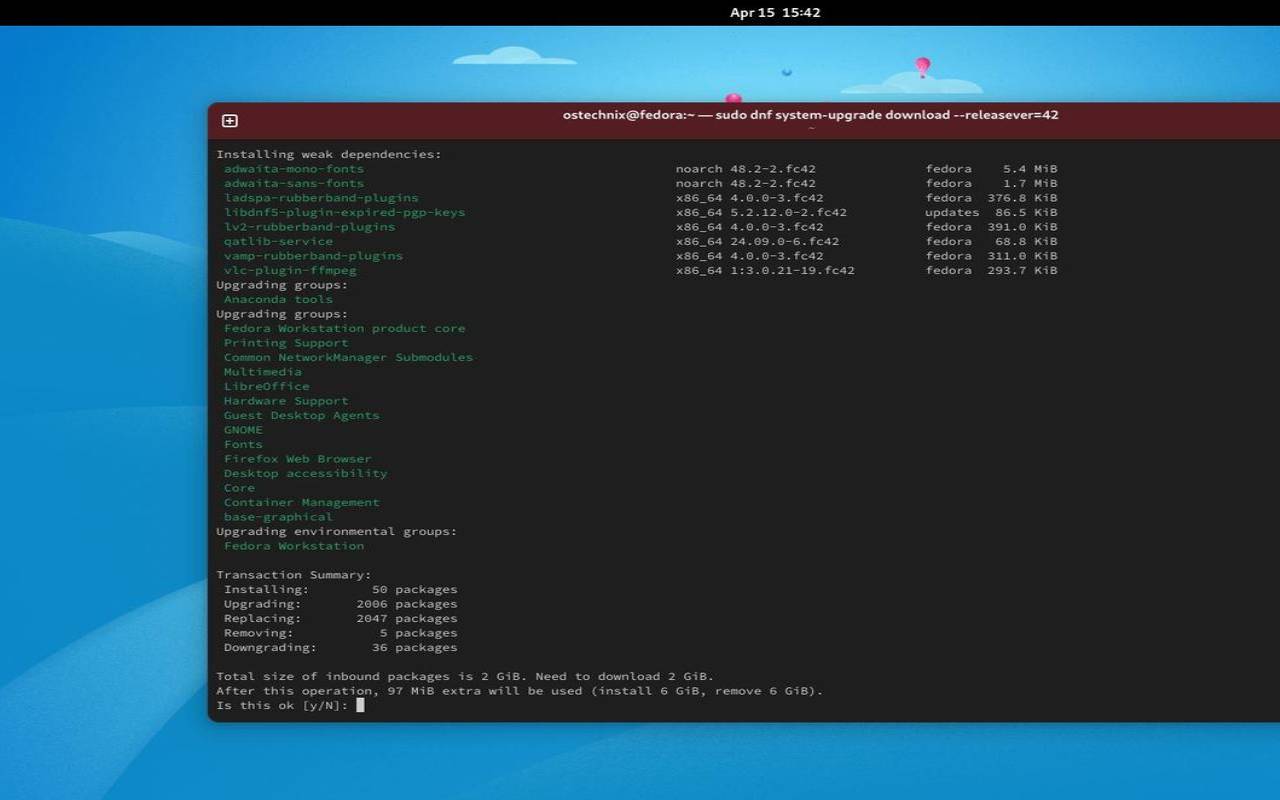The image size is (1280, 800).
Task: Select the adwaita-sans-fonts package name
Action: (294, 183)
